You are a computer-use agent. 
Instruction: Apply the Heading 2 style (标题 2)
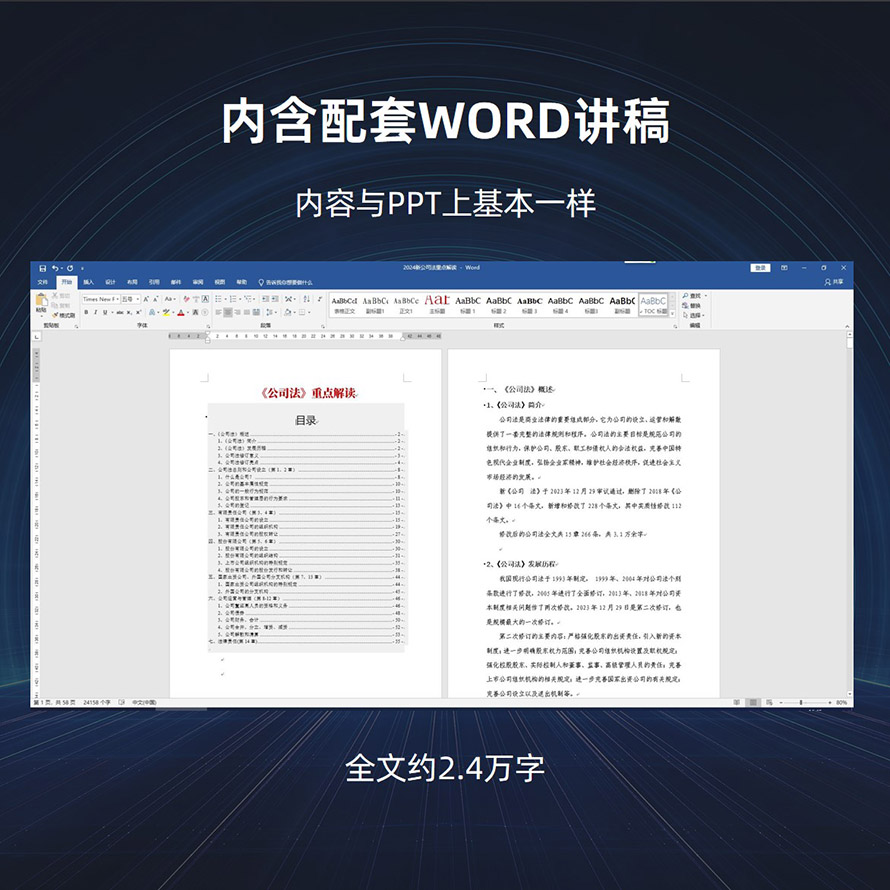498,305
